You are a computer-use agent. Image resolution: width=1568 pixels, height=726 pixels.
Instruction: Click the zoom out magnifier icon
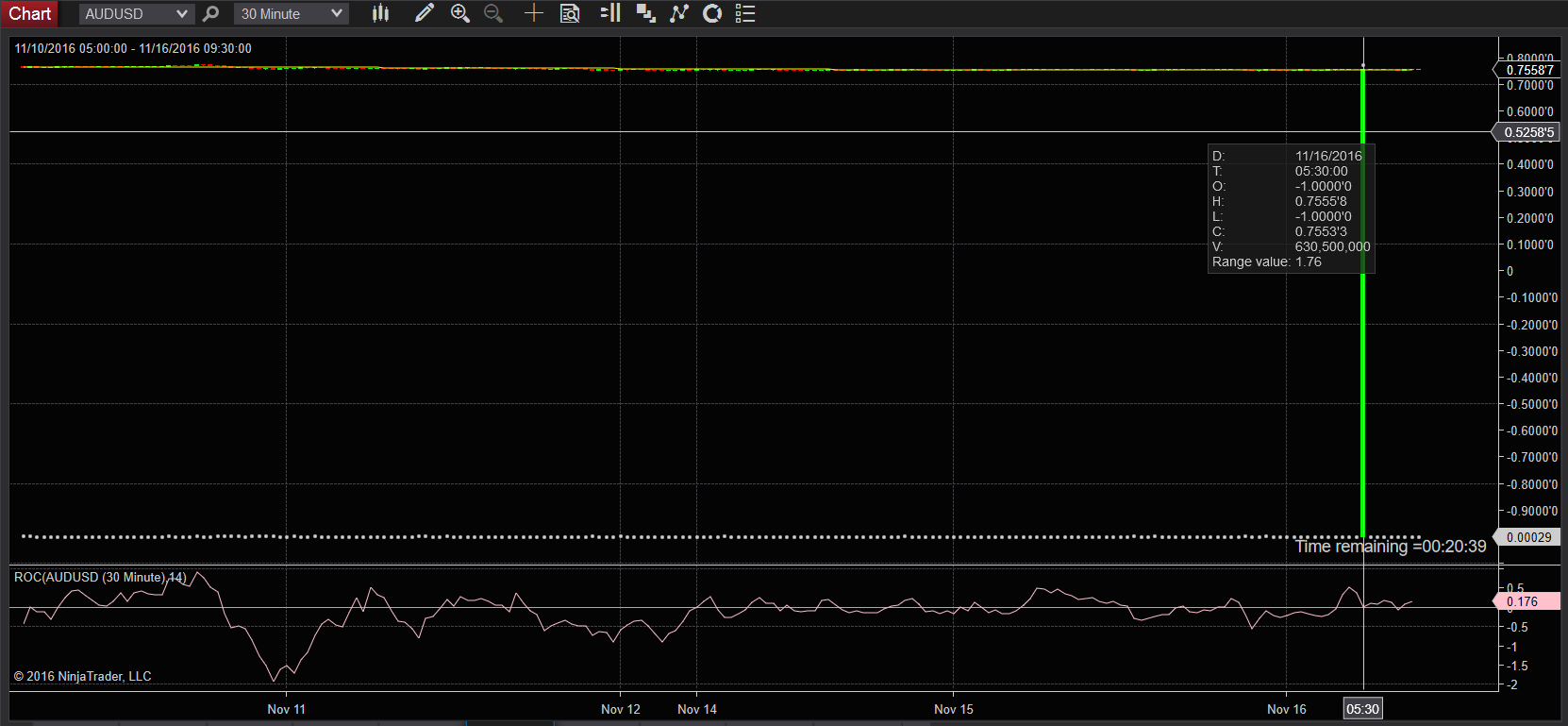[x=493, y=13]
